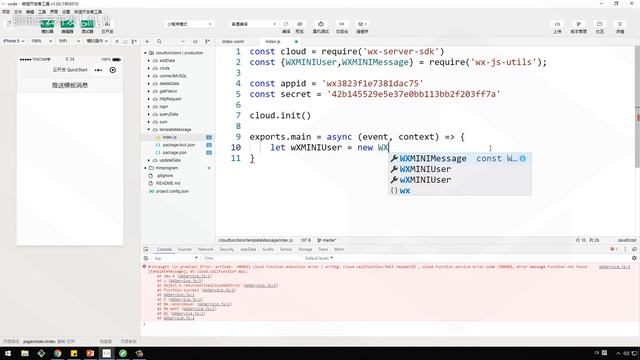Image resolution: width=640 pixels, height=360 pixels.
Task: Open the Windows Start button
Action: coord(8,353)
